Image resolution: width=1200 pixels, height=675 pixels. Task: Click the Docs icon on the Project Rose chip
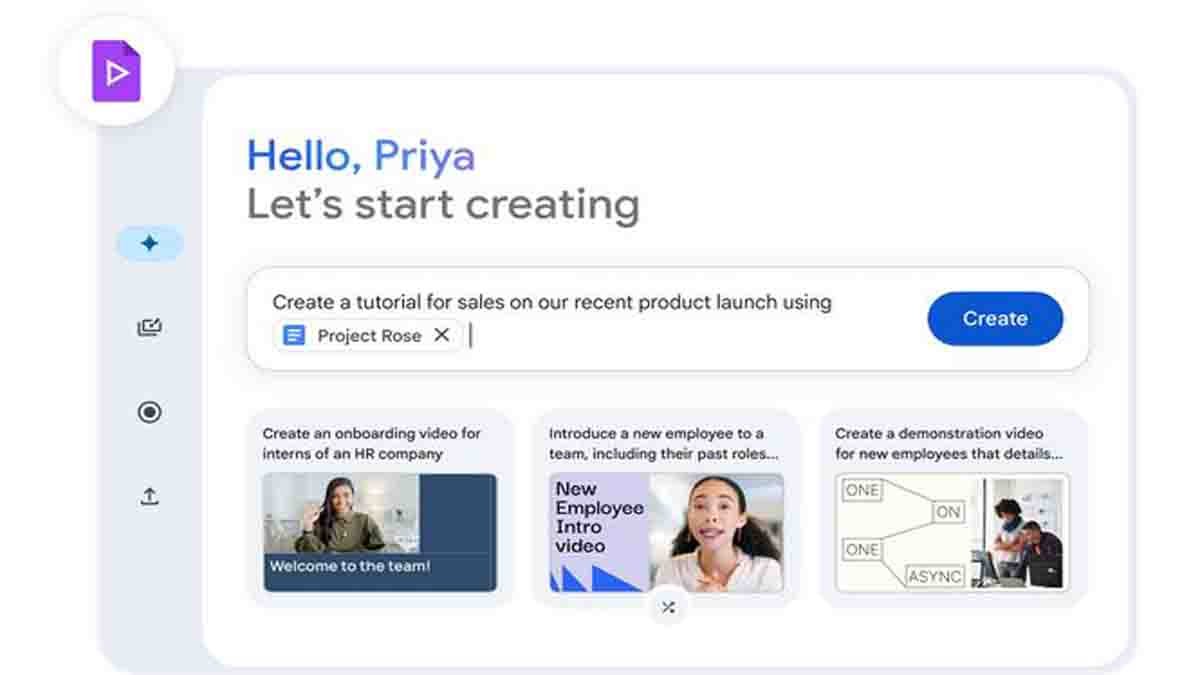(x=295, y=335)
